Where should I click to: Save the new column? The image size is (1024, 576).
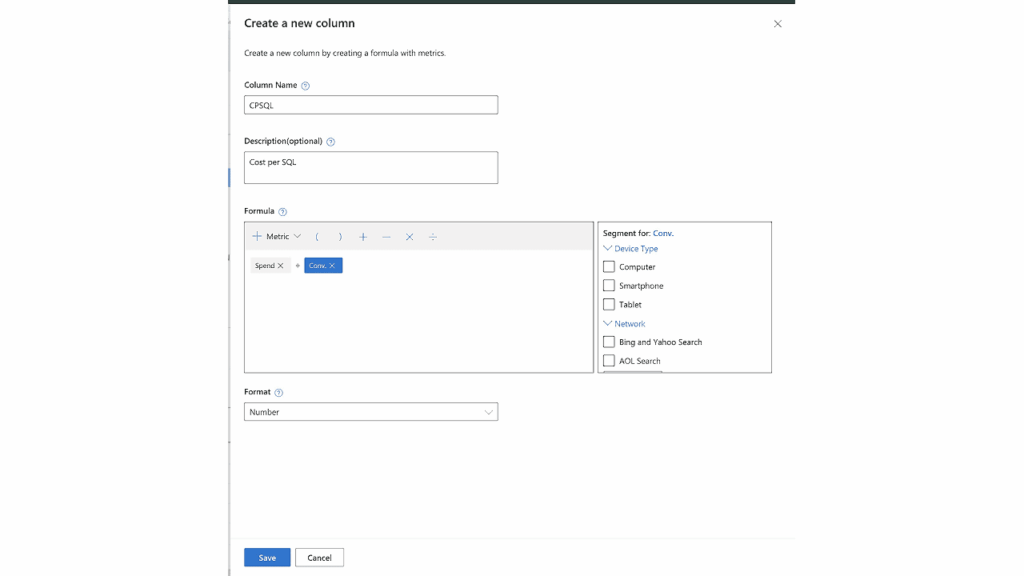point(266,557)
